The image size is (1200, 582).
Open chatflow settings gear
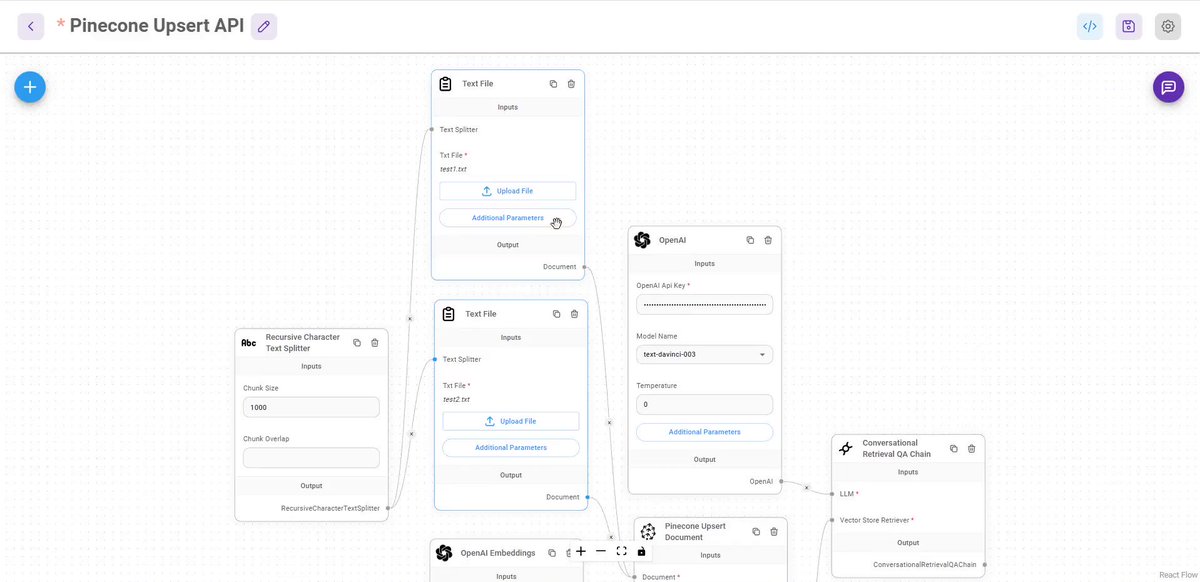[1168, 27]
